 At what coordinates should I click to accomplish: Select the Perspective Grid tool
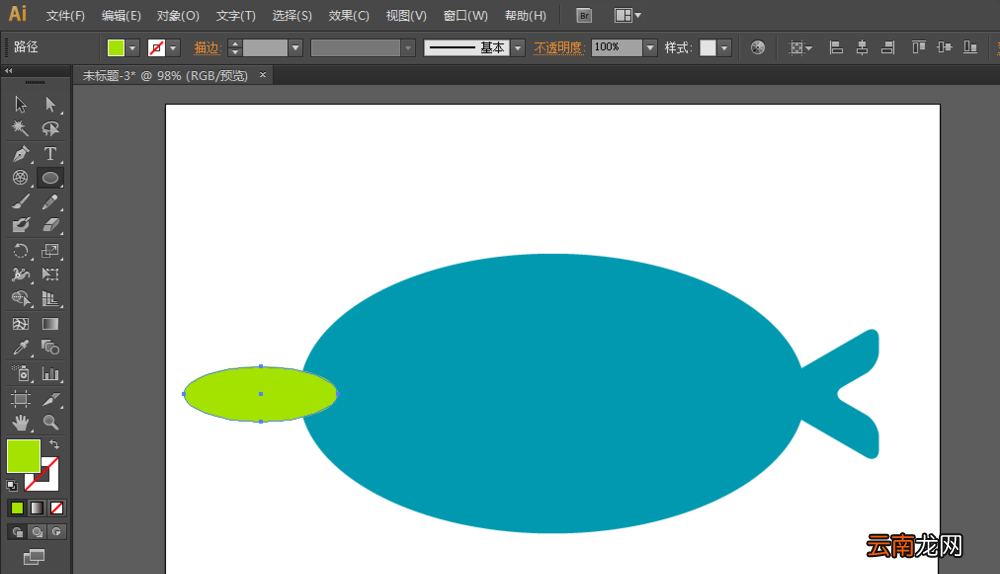pos(50,298)
